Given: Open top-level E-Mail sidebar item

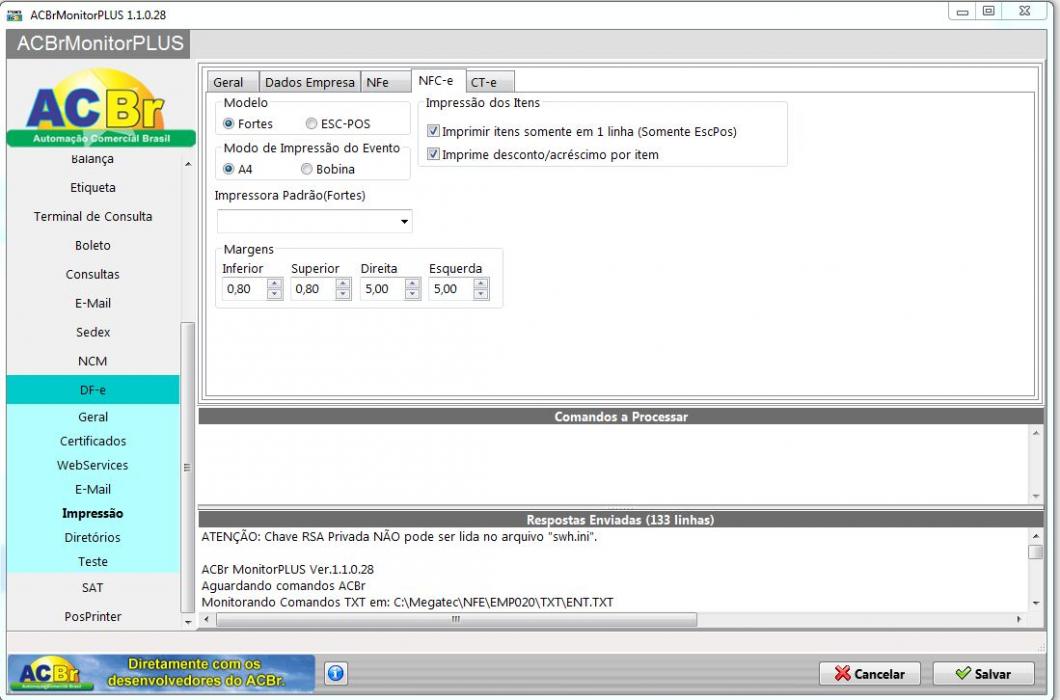Looking at the screenshot, I should coord(93,303).
